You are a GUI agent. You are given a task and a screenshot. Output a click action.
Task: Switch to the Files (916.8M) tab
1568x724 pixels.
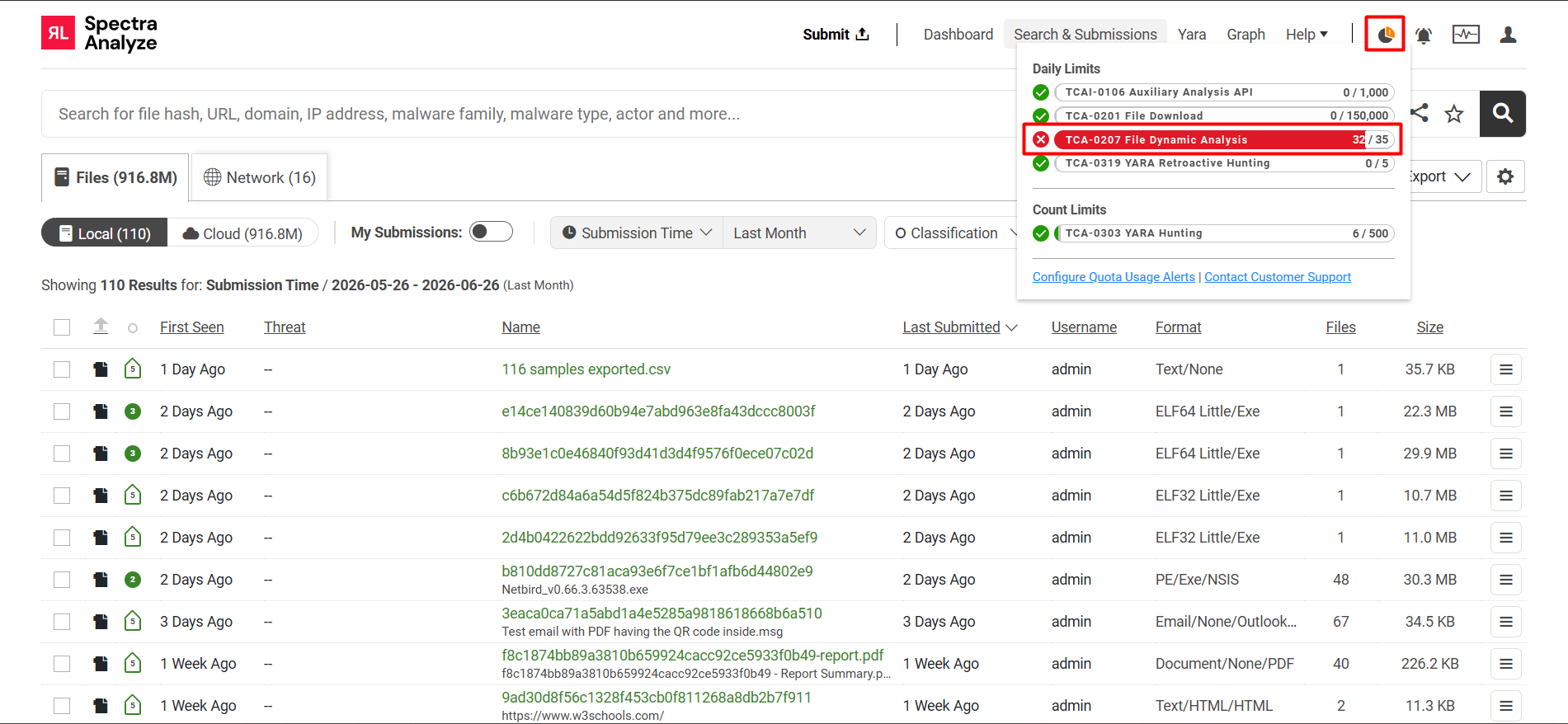click(115, 177)
